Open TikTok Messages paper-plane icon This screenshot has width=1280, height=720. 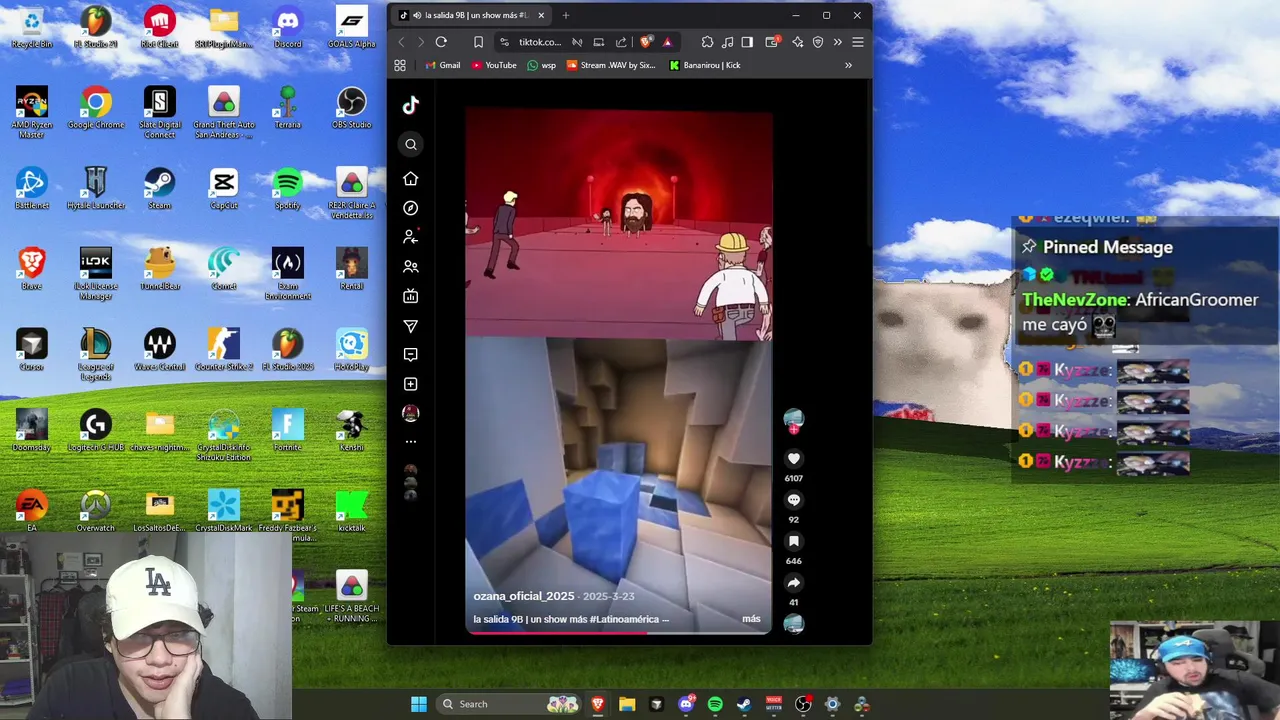(411, 326)
